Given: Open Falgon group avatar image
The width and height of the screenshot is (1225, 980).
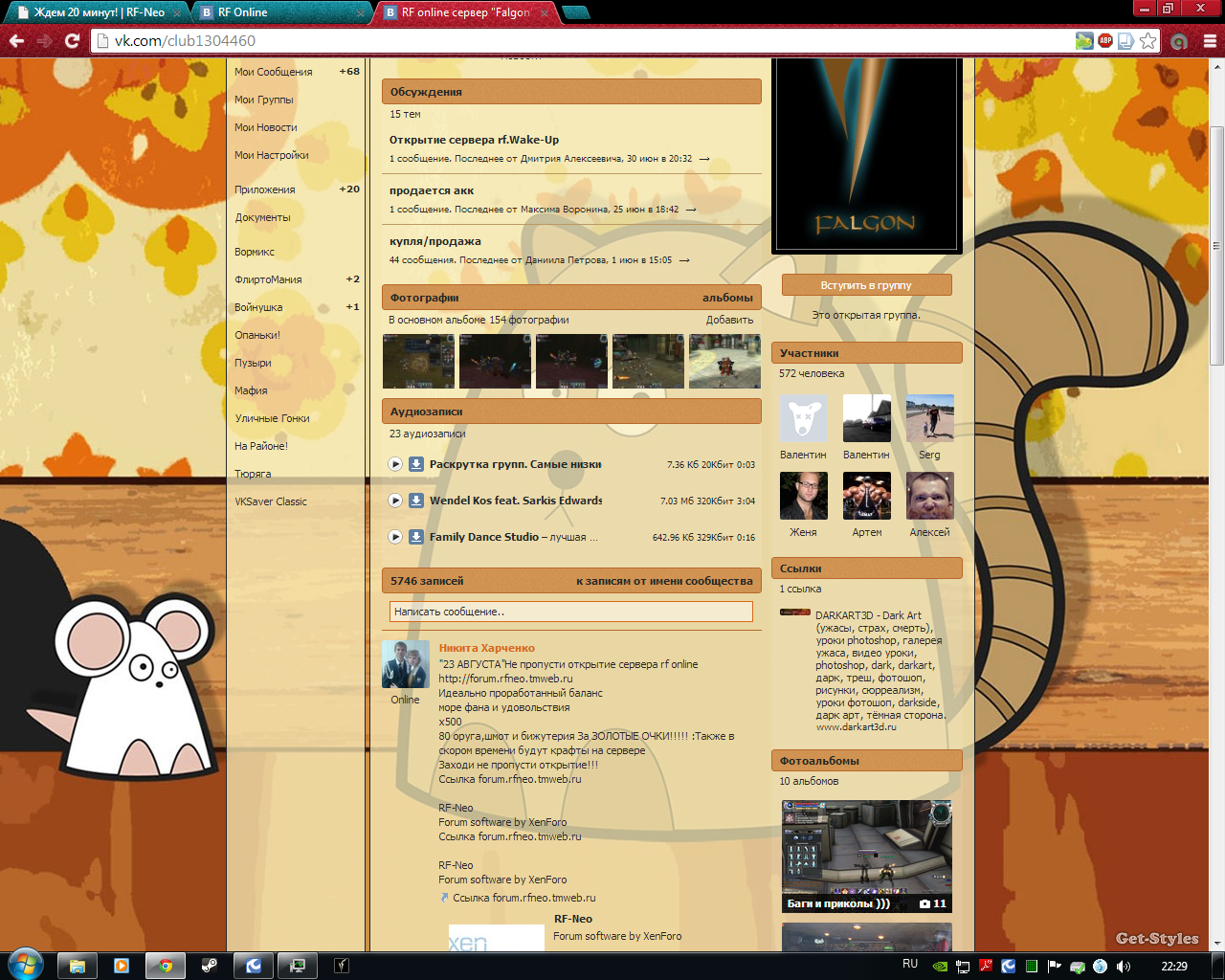Looking at the screenshot, I should (x=866, y=155).
